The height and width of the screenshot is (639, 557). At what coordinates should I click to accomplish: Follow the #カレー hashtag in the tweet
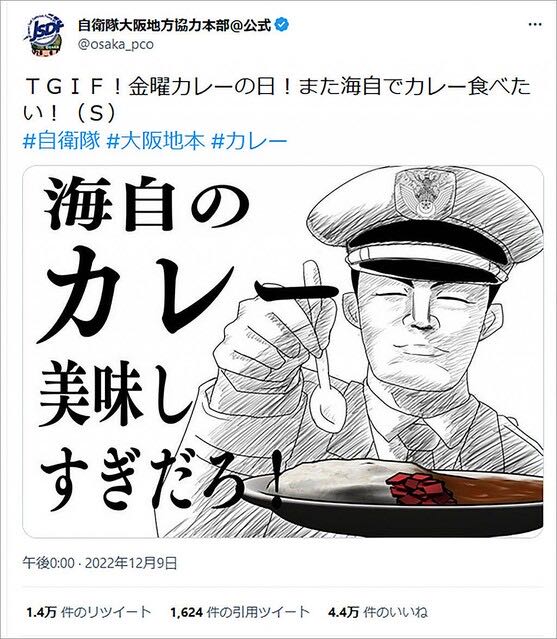pos(250,141)
